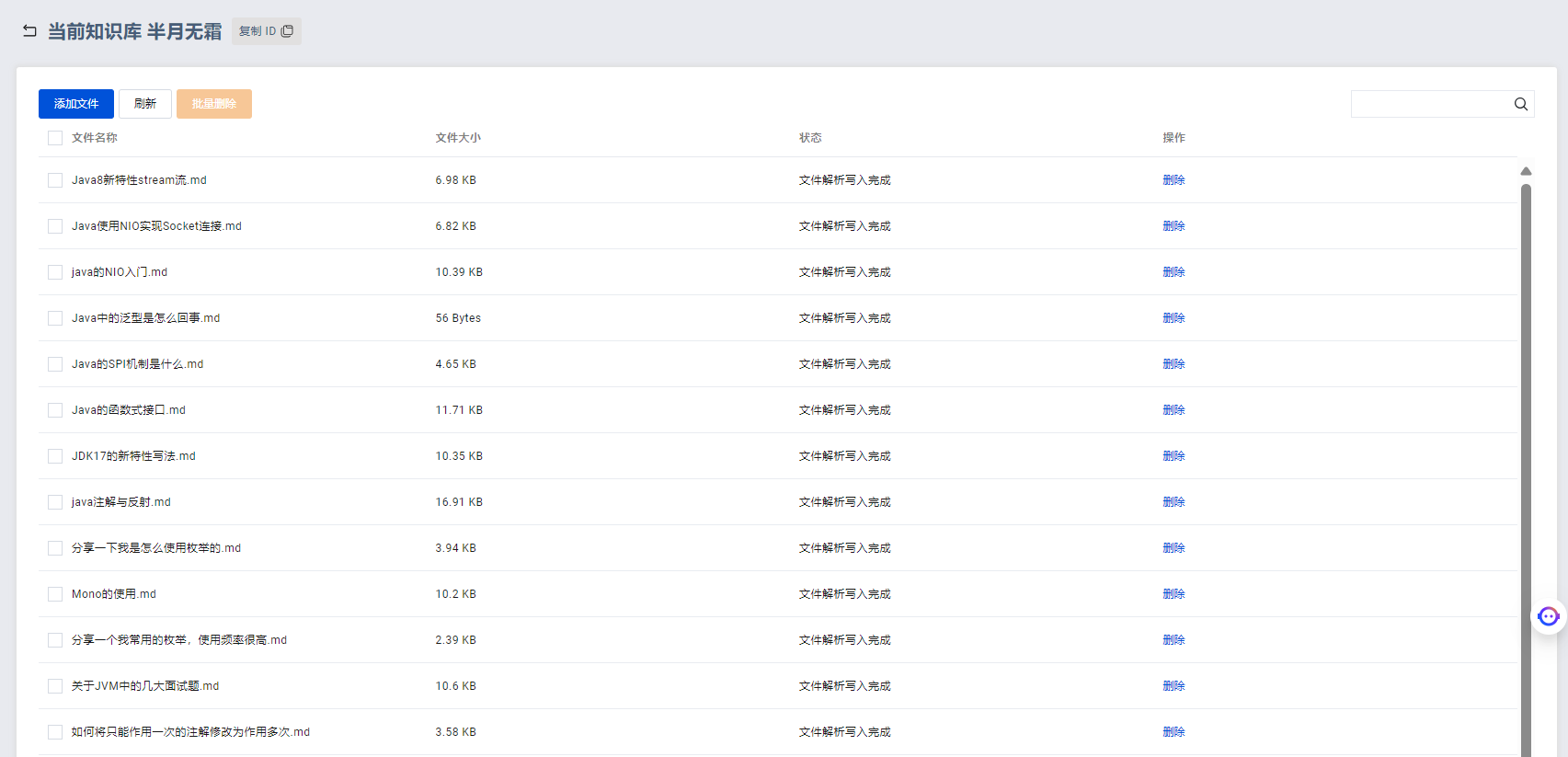This screenshot has width=1568, height=757.
Task: Click the 批量删除 button
Action: point(214,104)
